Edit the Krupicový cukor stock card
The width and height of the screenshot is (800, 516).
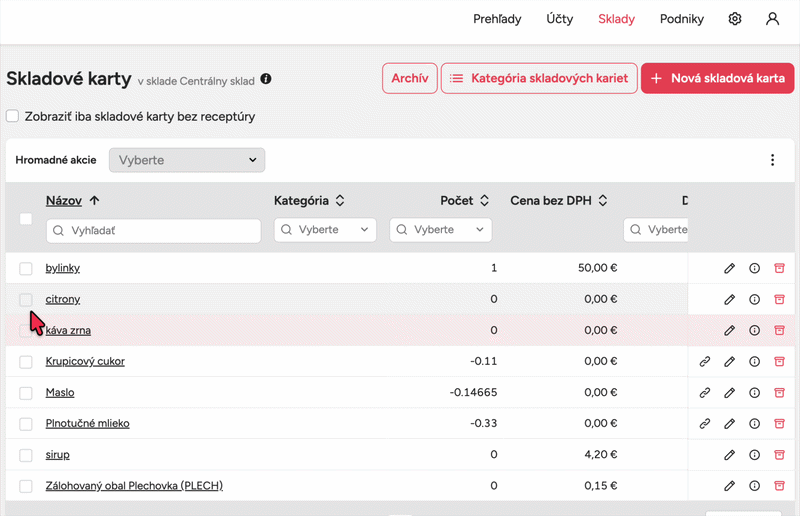(x=730, y=362)
